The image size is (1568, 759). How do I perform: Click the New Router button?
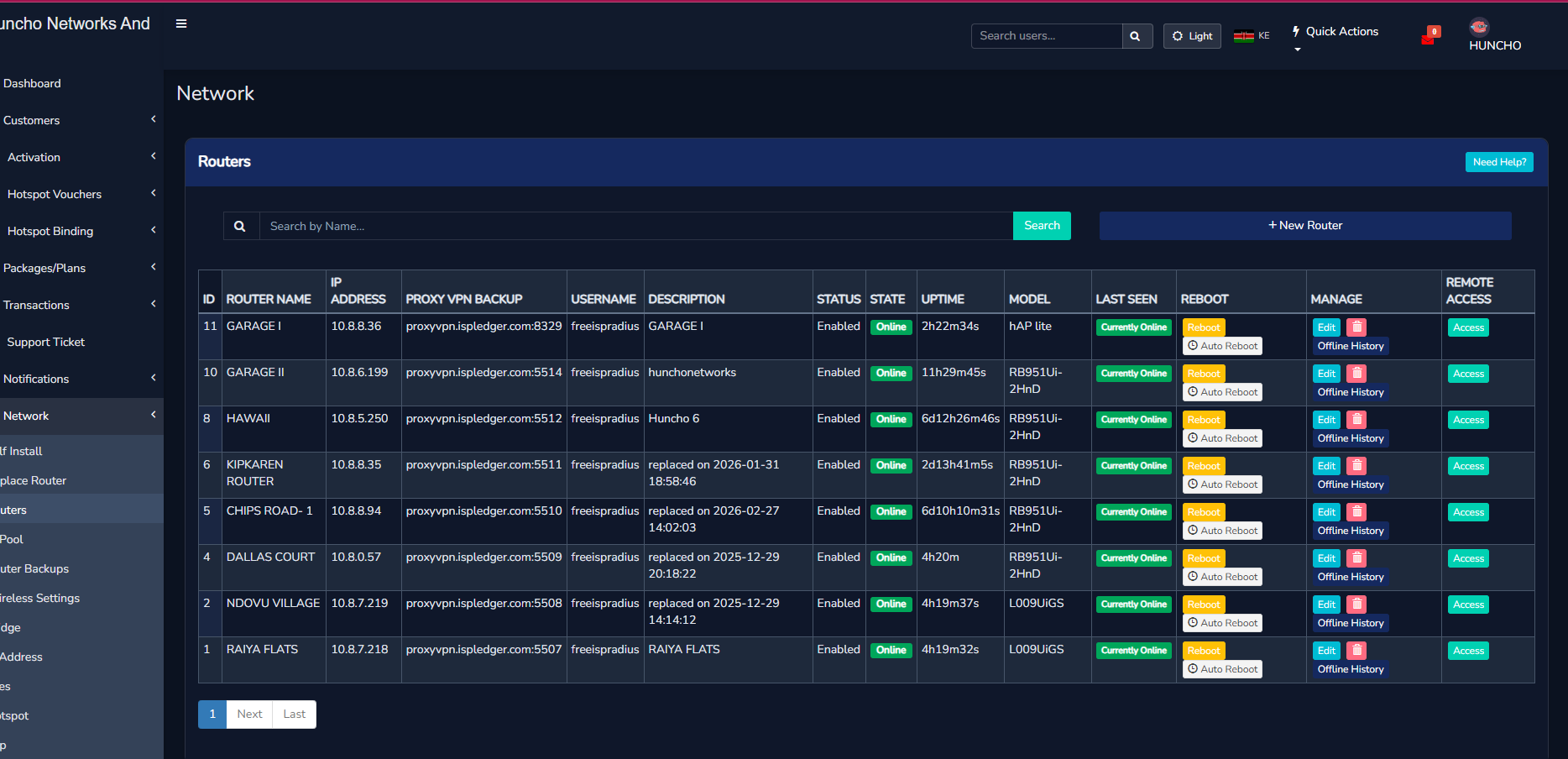[x=1304, y=225]
